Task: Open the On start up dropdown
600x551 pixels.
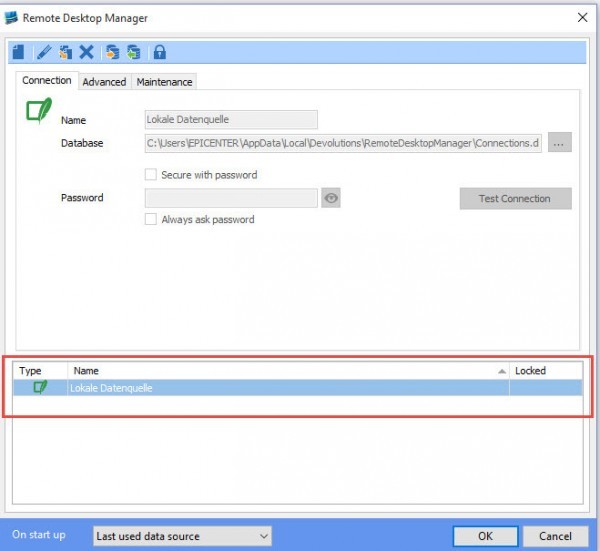Action: (181, 536)
